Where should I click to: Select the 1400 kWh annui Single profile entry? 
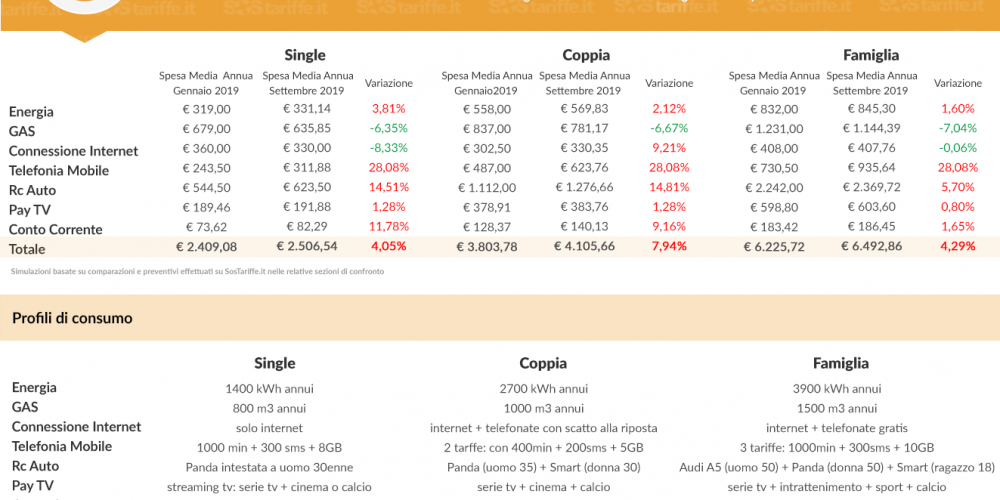pos(269,388)
